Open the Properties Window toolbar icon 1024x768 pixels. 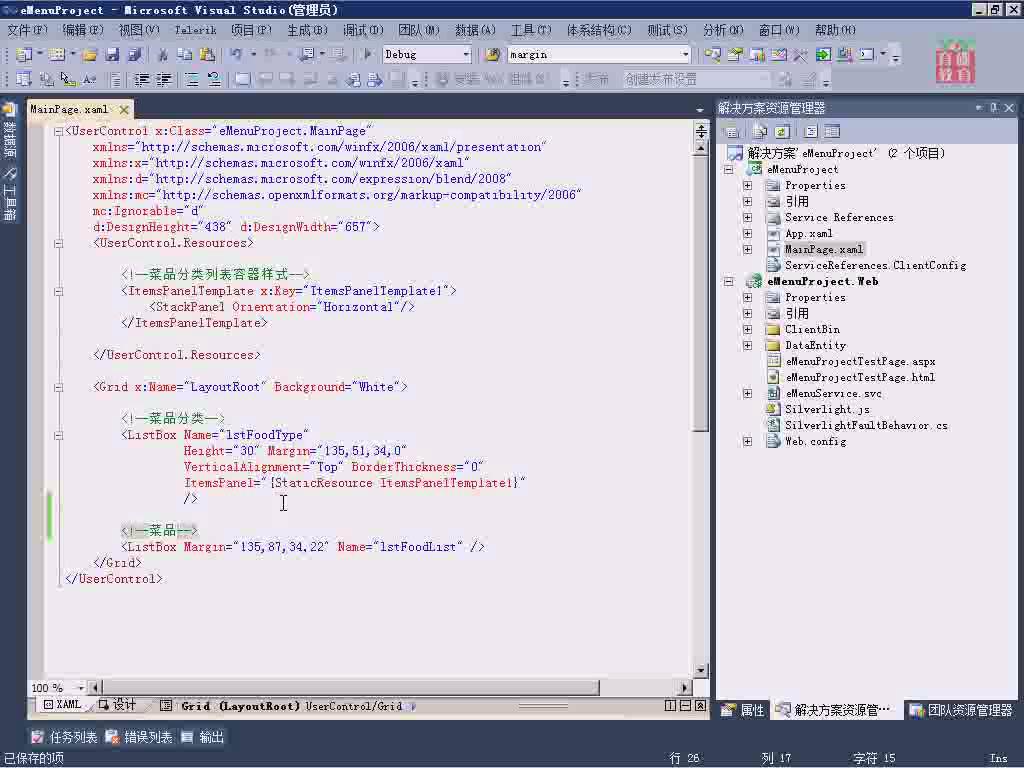[735, 55]
